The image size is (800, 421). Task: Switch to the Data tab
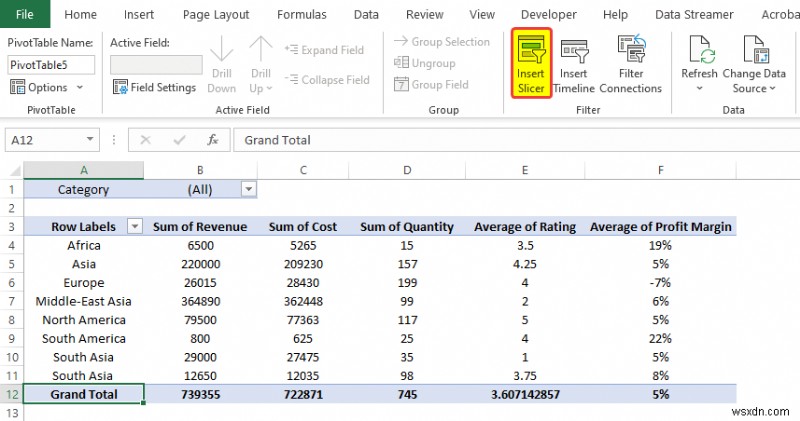tap(366, 14)
